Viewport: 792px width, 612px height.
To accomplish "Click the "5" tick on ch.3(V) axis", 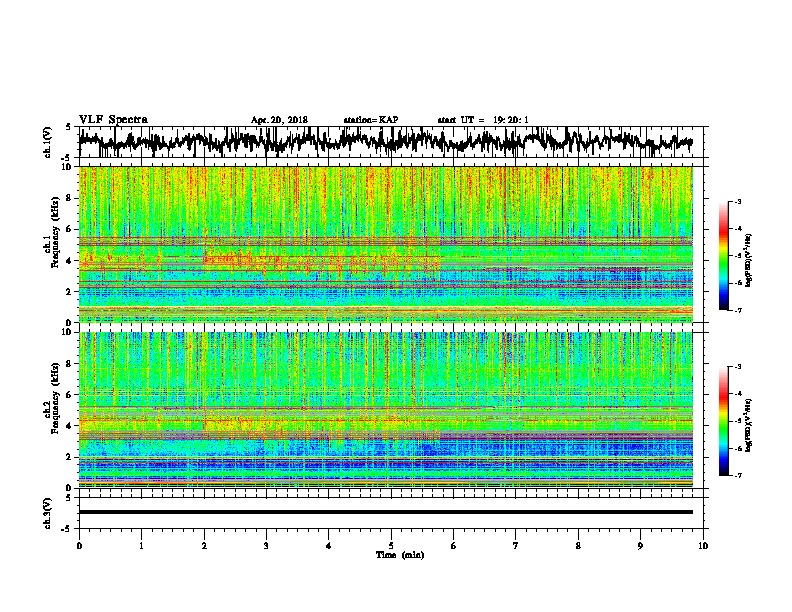I will tap(69, 498).
